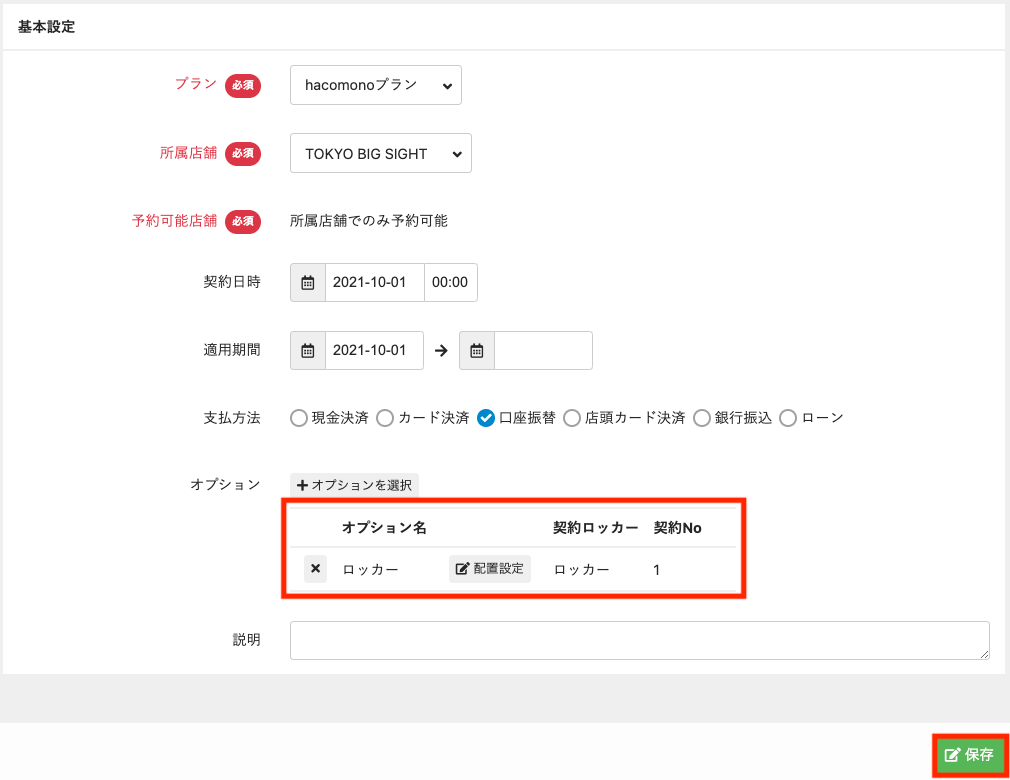Open the プラン dropdown showing hacomonoプラン
This screenshot has width=1010, height=780.
(x=376, y=86)
